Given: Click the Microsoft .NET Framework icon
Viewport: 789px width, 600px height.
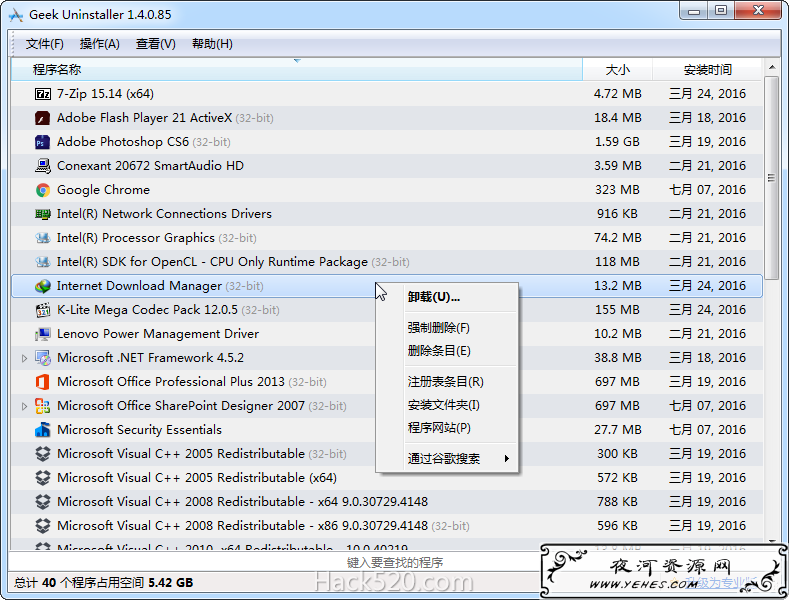Looking at the screenshot, I should pyautogui.click(x=43, y=358).
